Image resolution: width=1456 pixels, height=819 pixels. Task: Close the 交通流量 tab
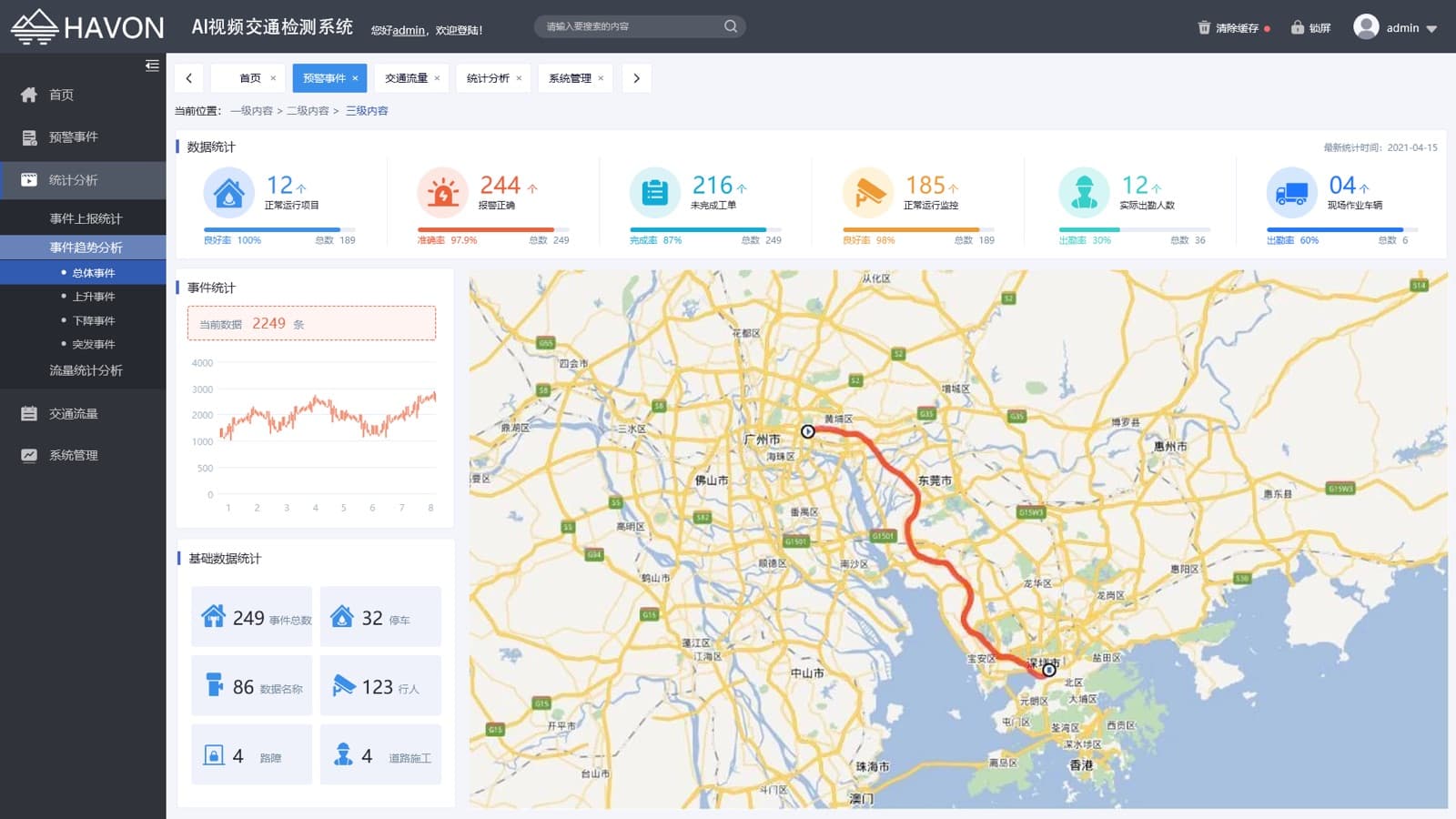pos(437,78)
